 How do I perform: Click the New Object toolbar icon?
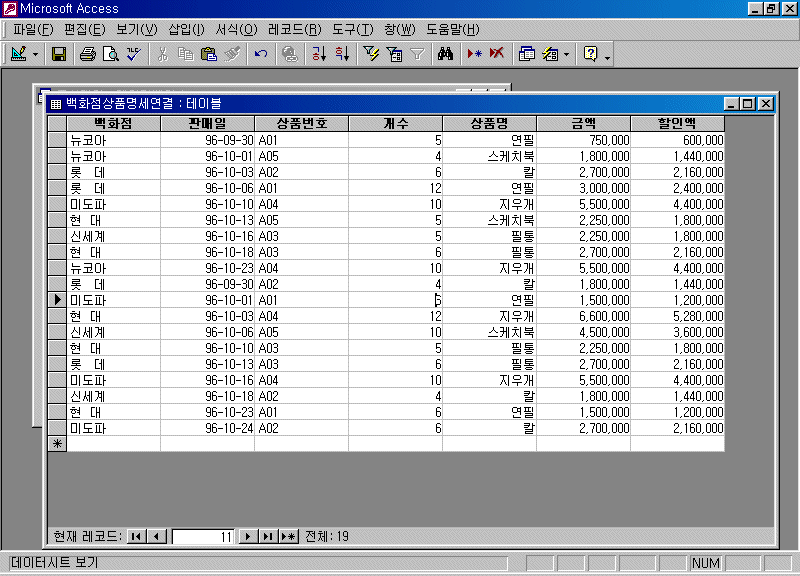pos(550,54)
